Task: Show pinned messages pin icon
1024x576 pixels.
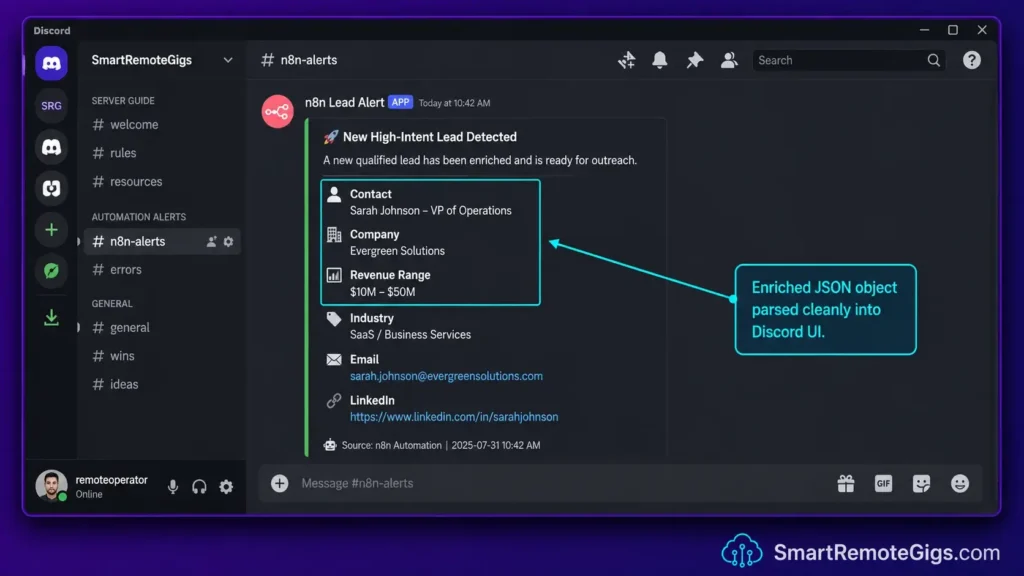Action: (x=694, y=60)
